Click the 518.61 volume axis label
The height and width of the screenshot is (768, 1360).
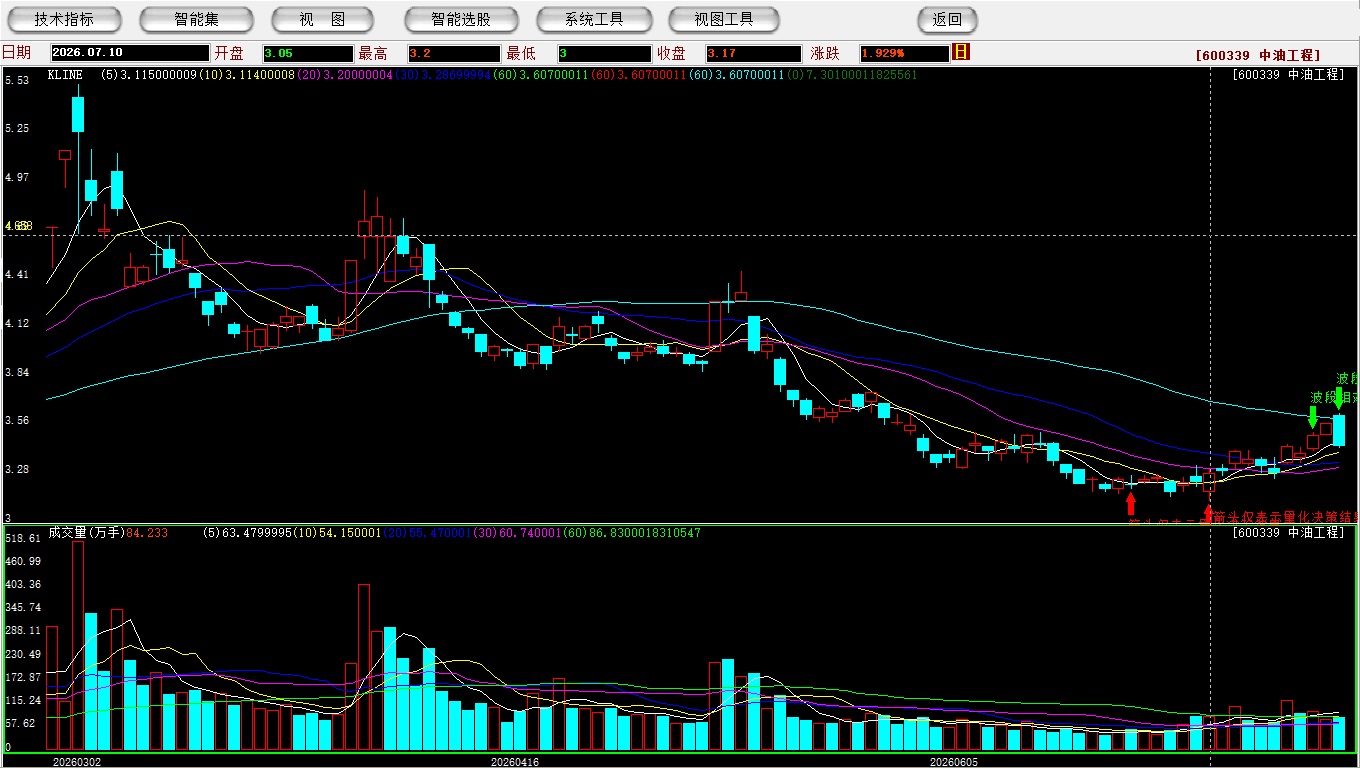pyautogui.click(x=22, y=538)
